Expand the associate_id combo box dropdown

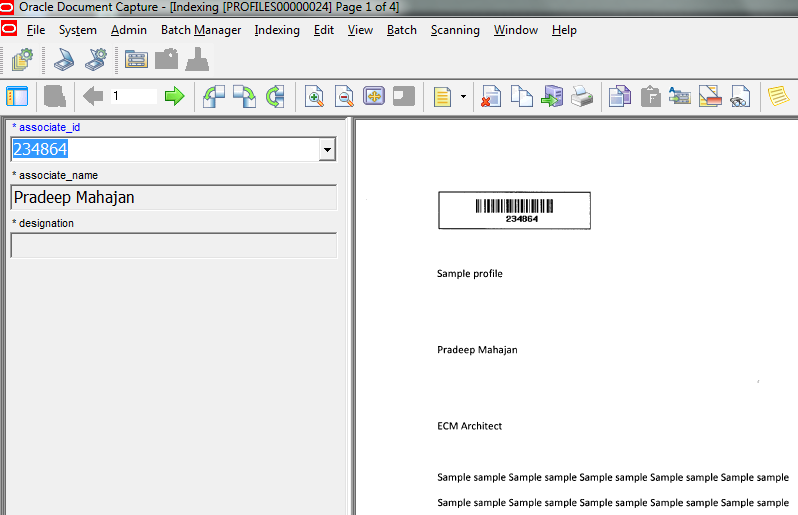tap(326, 150)
